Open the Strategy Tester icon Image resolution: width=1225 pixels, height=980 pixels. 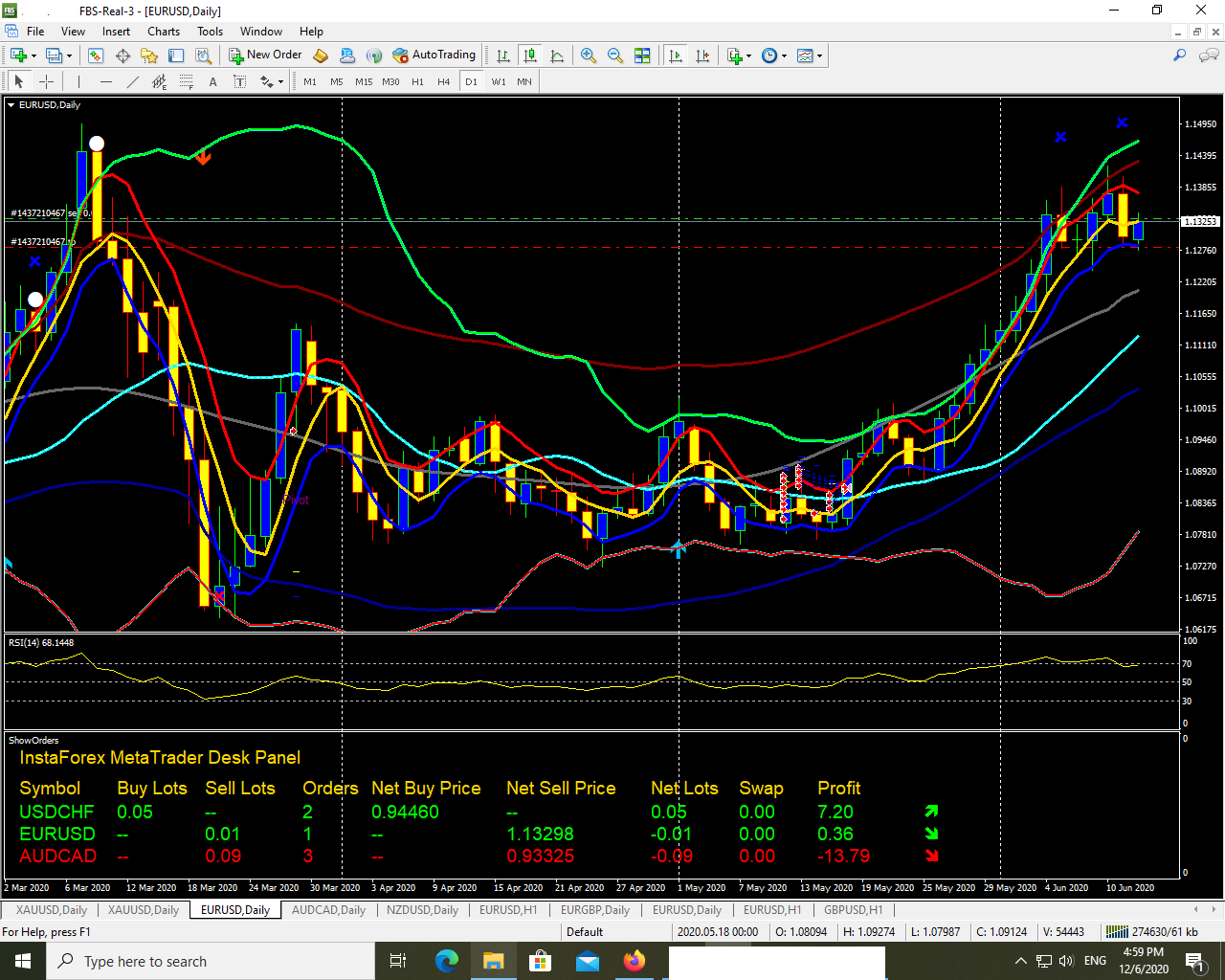tap(203, 56)
